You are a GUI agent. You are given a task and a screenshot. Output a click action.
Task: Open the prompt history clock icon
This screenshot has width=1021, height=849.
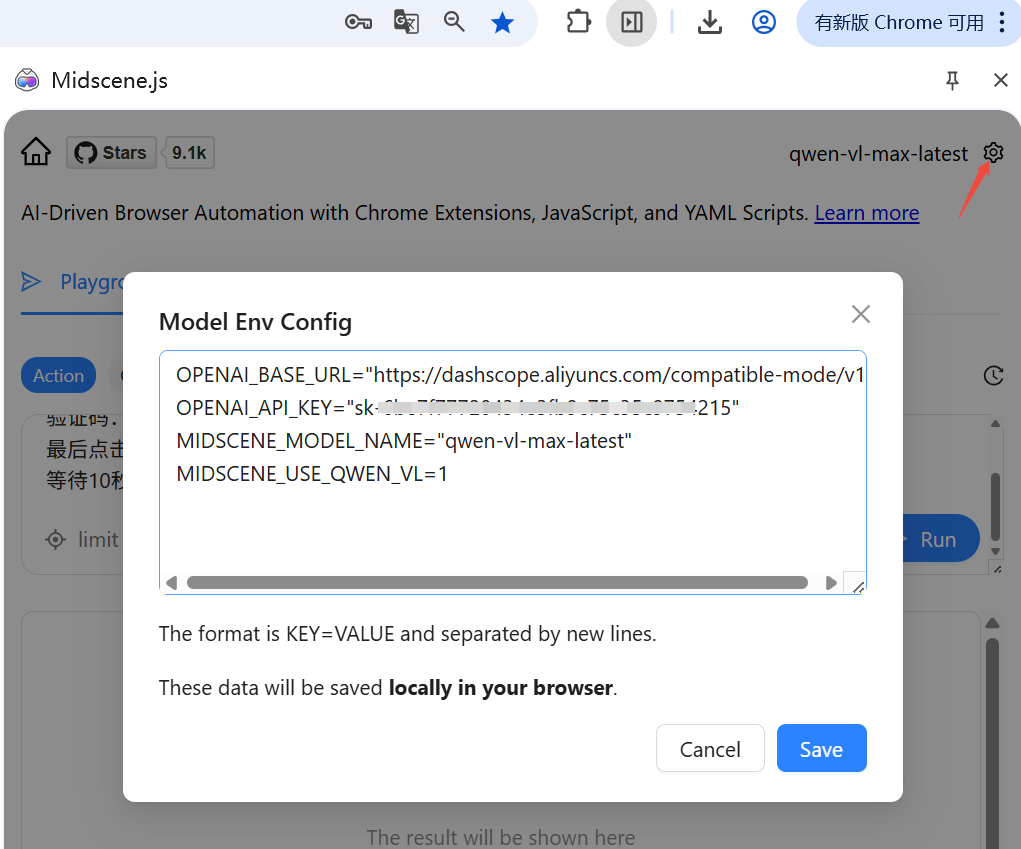993,376
